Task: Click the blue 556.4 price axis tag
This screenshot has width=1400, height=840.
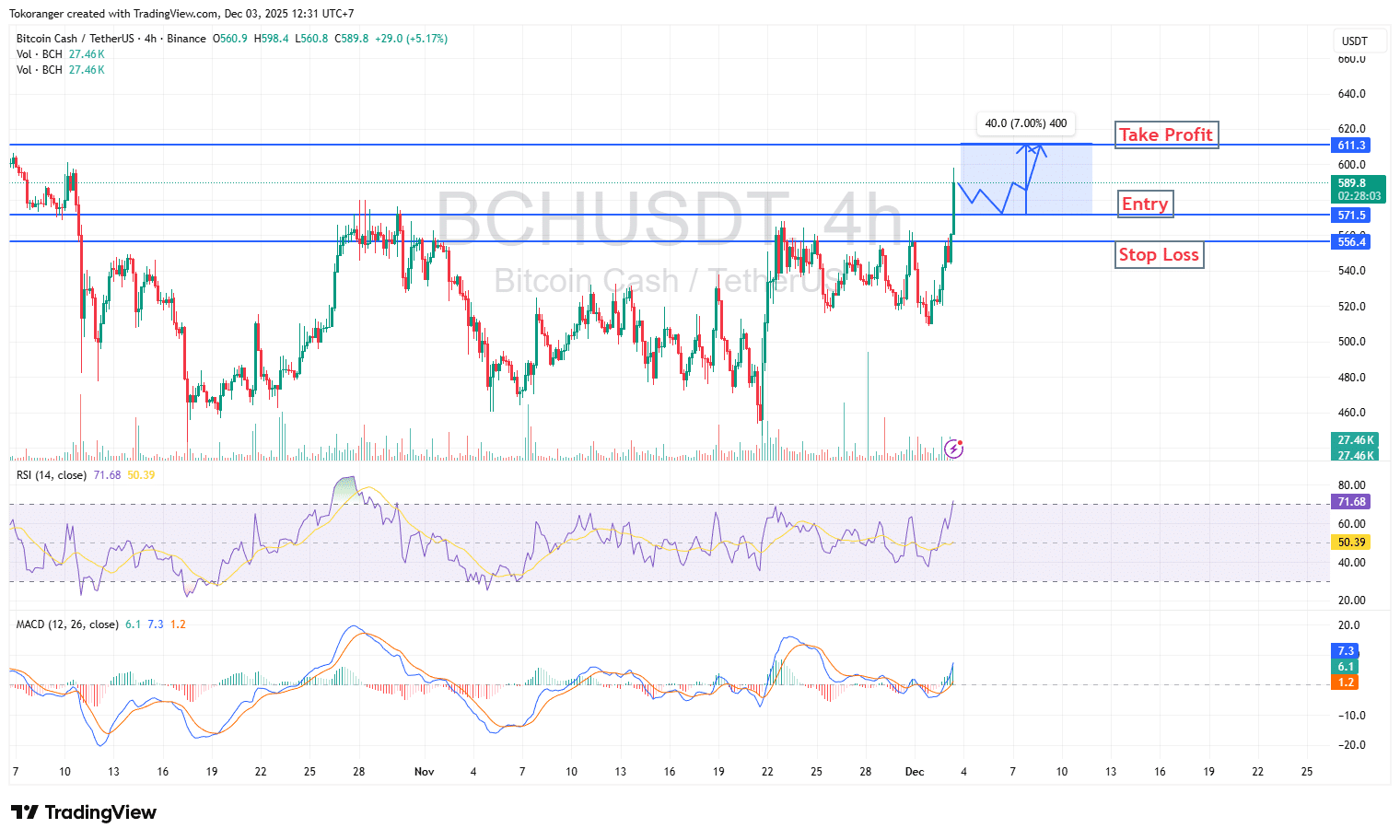Action: [x=1351, y=242]
